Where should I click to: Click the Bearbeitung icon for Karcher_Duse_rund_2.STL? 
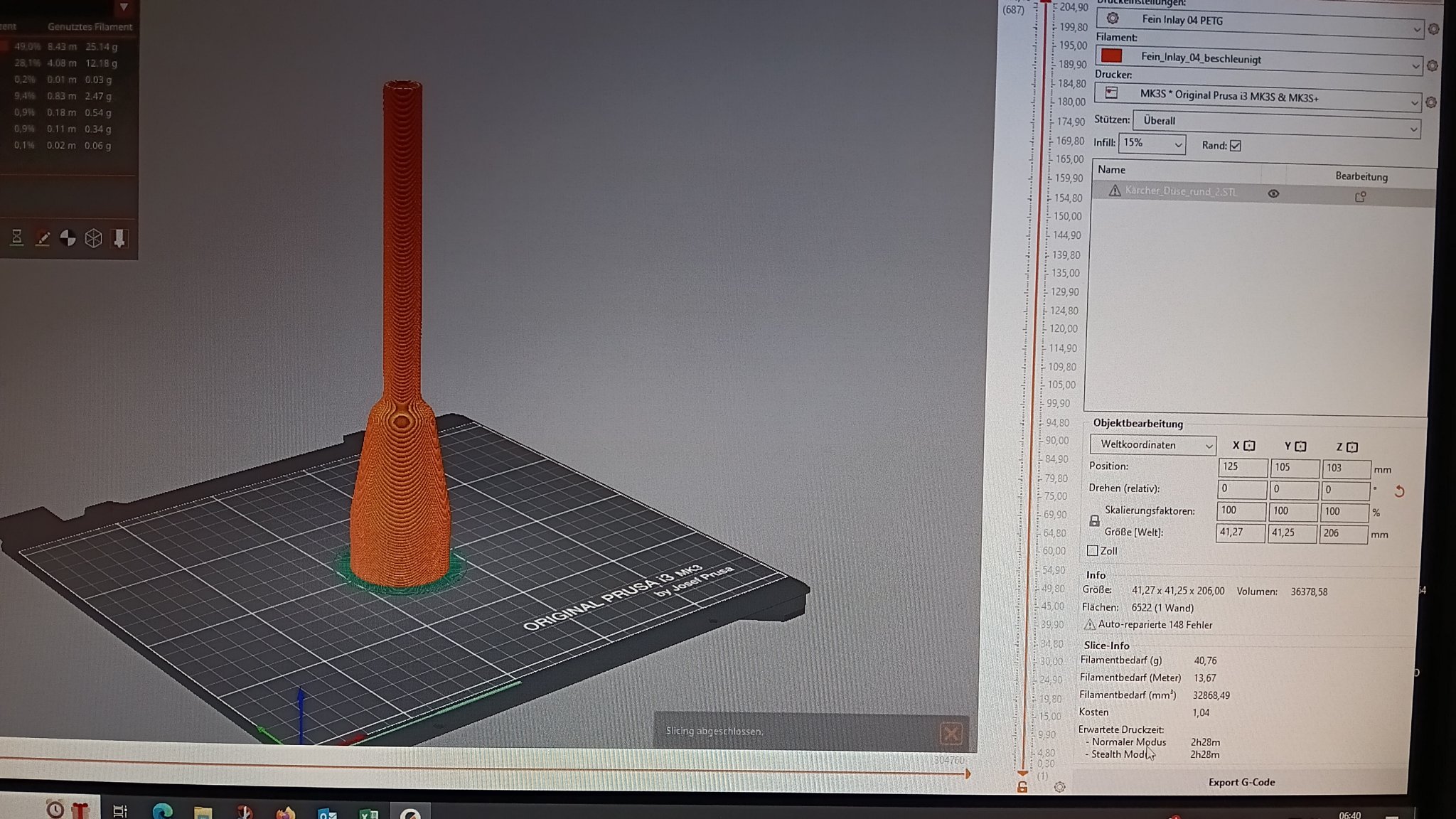coord(1360,197)
